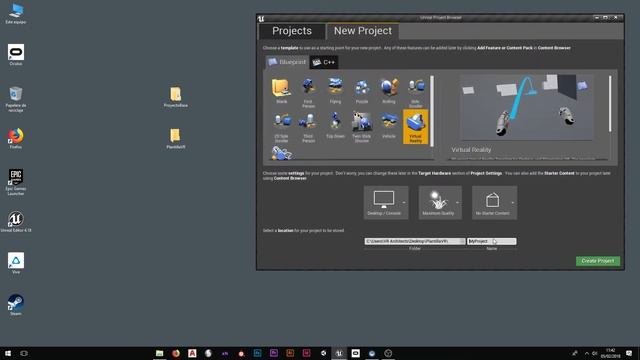Select the Steam desktop shortcut
The height and width of the screenshot is (360, 640).
[16, 305]
